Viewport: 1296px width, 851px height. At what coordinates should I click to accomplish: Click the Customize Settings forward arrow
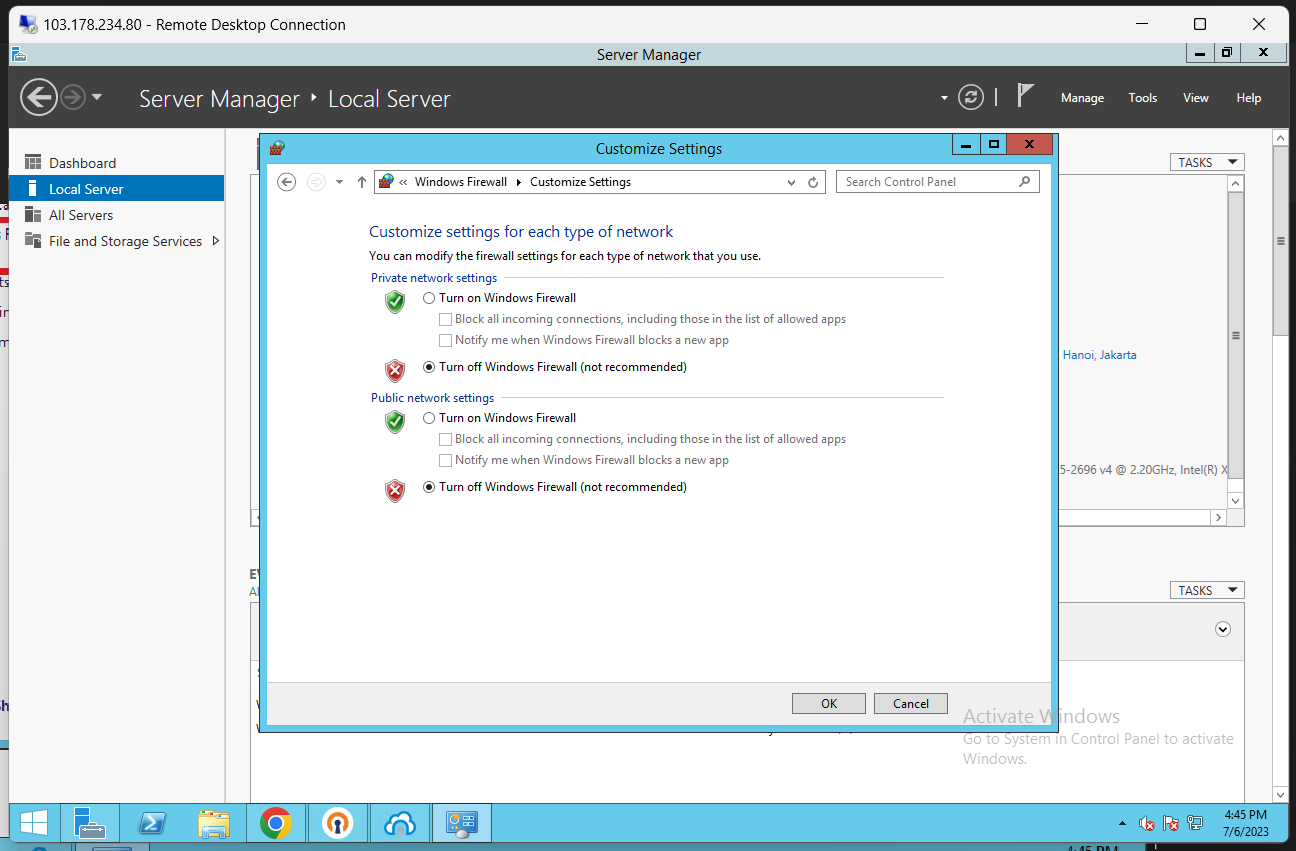click(316, 182)
